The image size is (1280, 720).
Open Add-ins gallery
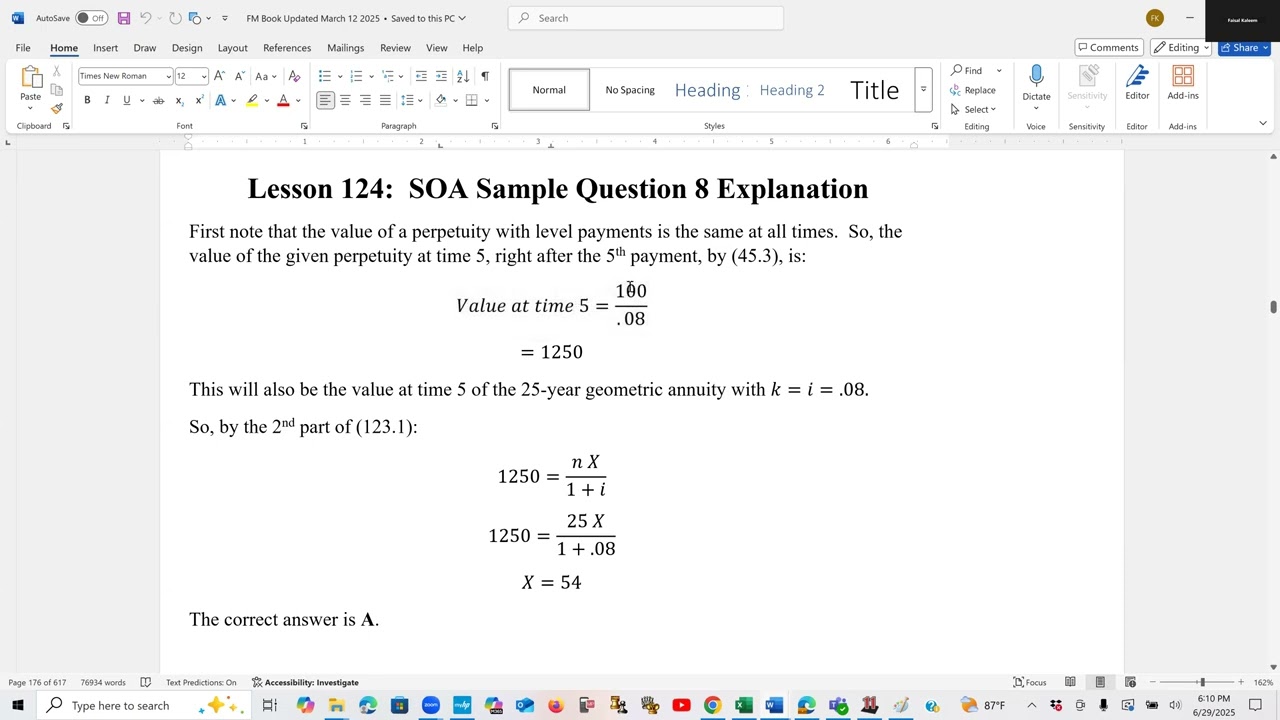click(x=1183, y=84)
